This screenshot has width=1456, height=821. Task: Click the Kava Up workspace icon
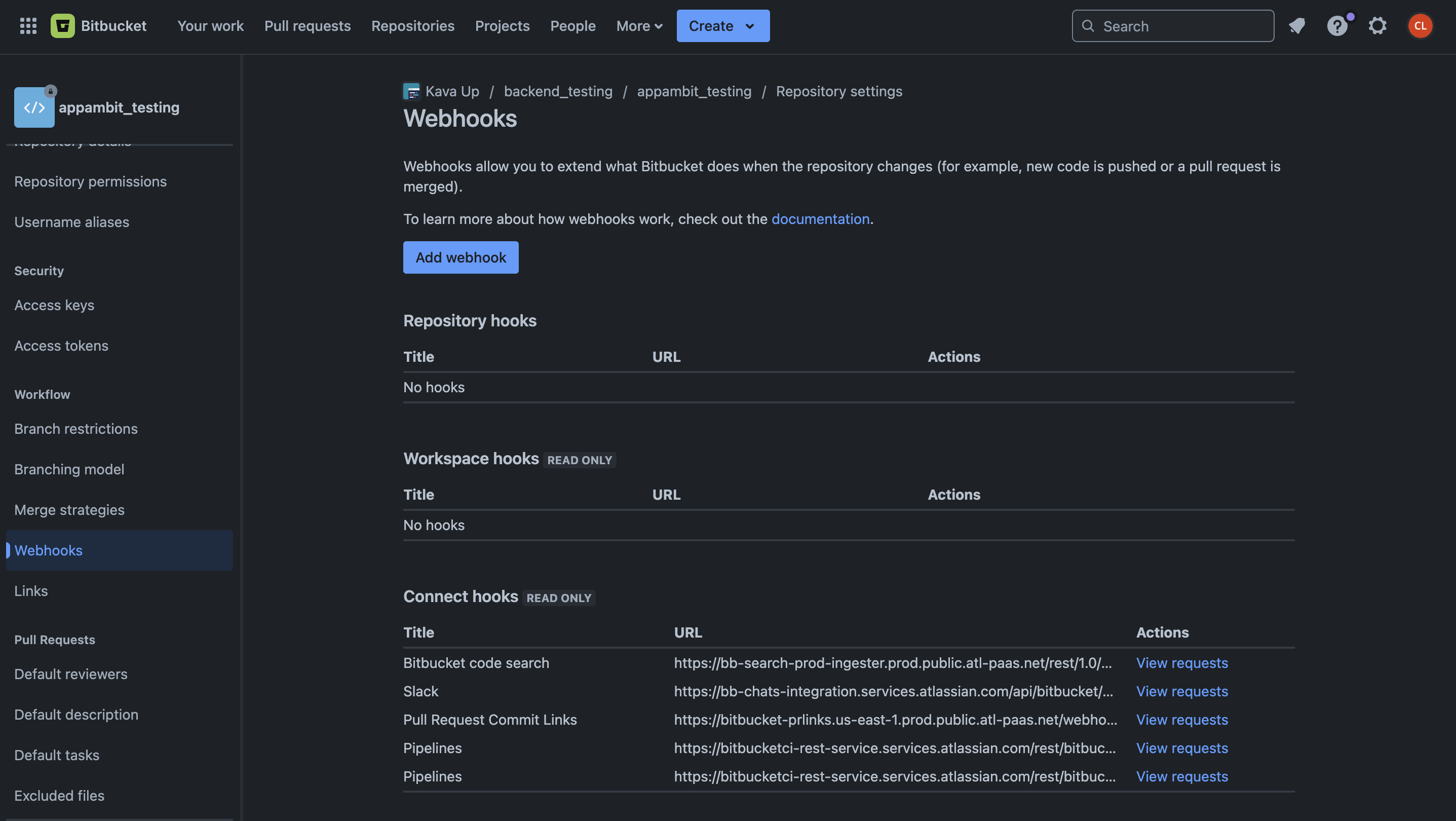click(411, 91)
